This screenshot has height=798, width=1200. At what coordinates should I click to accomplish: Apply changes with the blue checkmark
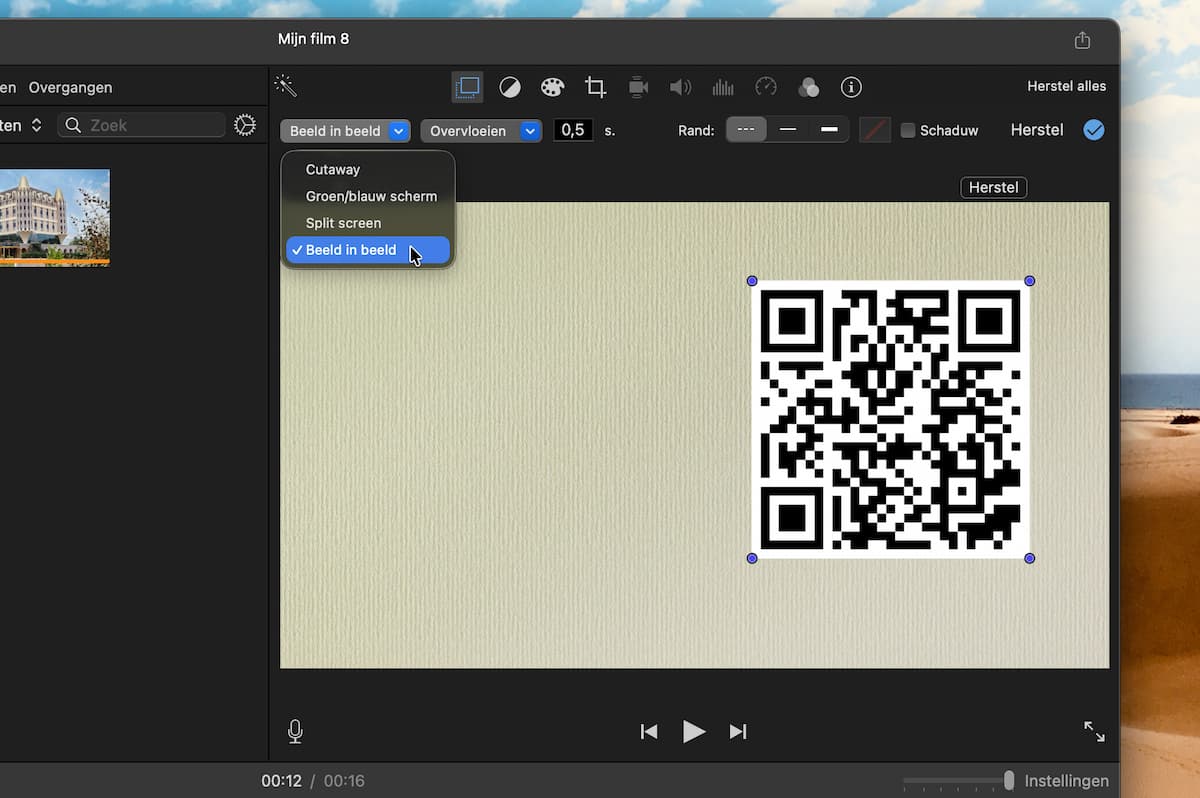(x=1094, y=130)
